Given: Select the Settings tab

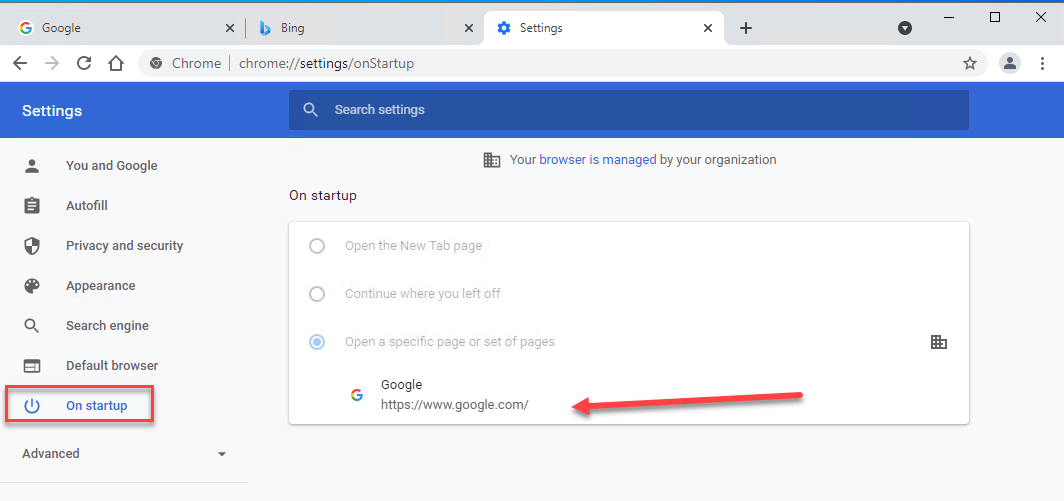Looking at the screenshot, I should click(x=604, y=28).
